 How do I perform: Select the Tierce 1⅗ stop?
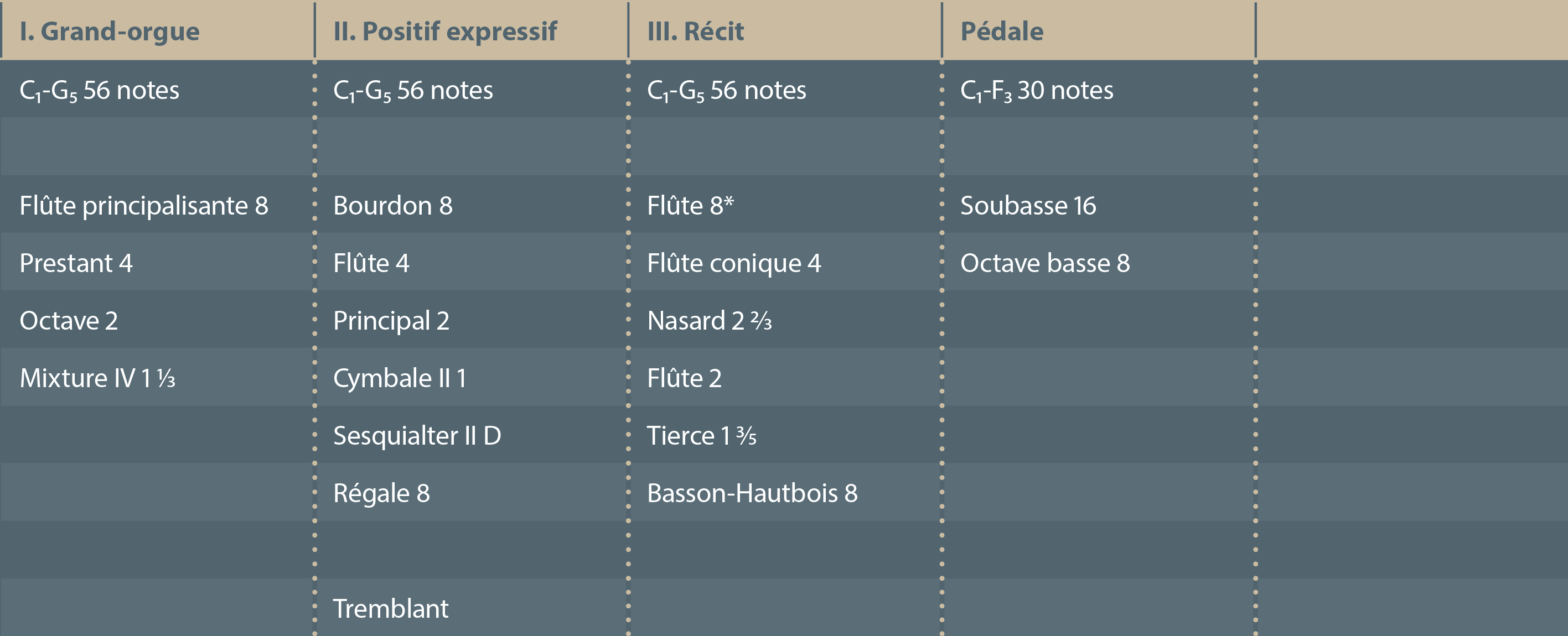(x=701, y=435)
